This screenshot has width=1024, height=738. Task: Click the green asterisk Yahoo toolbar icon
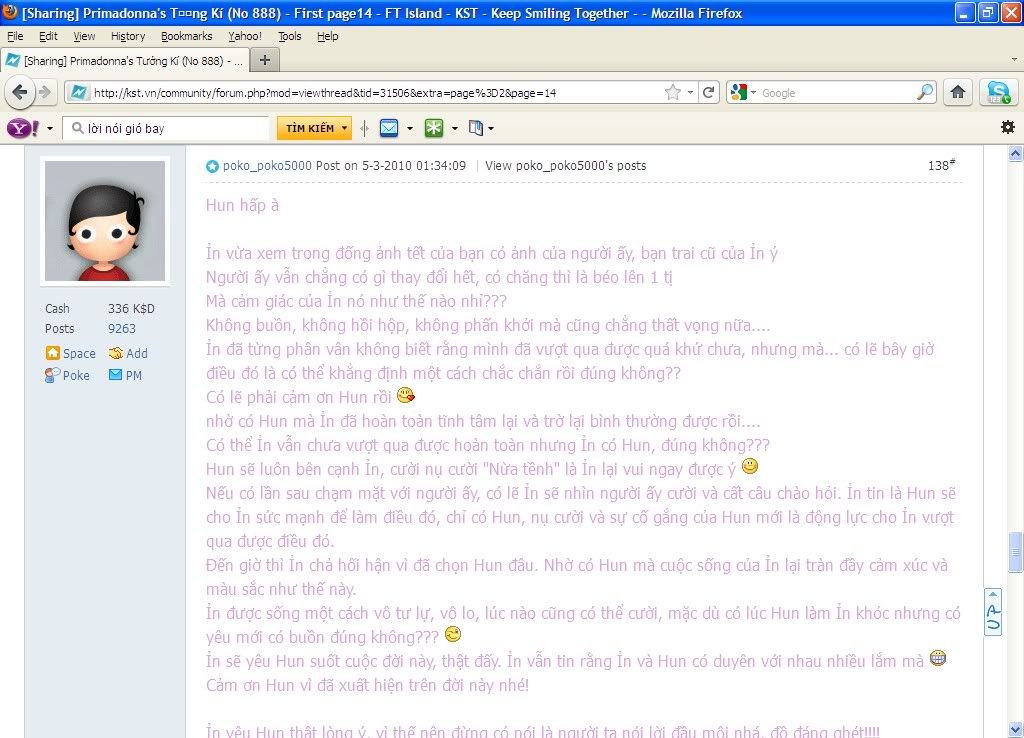(x=434, y=128)
